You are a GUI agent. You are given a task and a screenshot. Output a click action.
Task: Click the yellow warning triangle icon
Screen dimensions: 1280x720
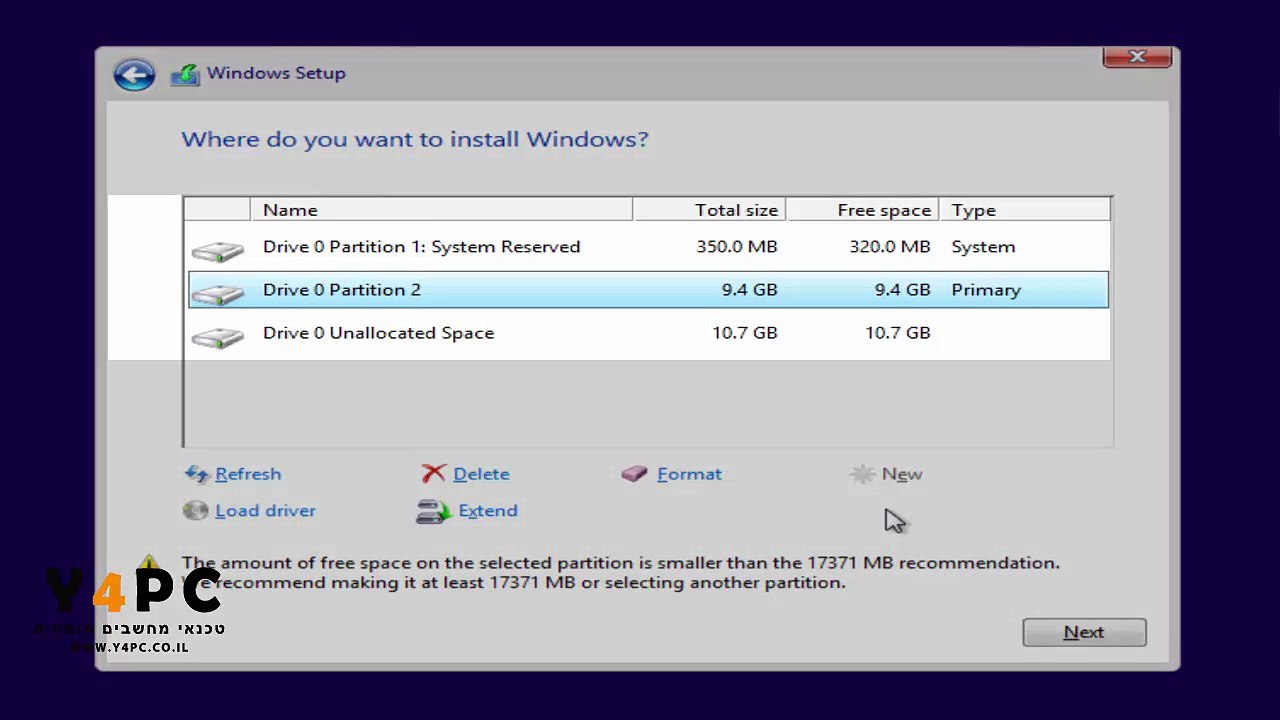(149, 564)
